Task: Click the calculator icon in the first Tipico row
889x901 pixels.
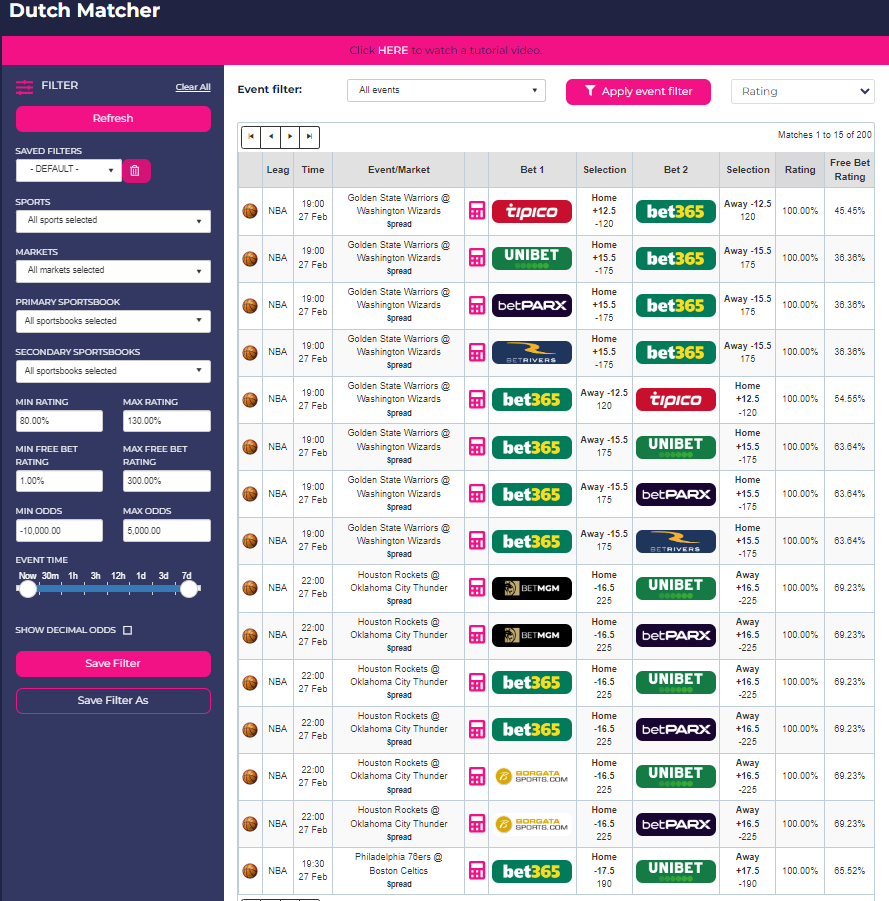Action: (477, 211)
